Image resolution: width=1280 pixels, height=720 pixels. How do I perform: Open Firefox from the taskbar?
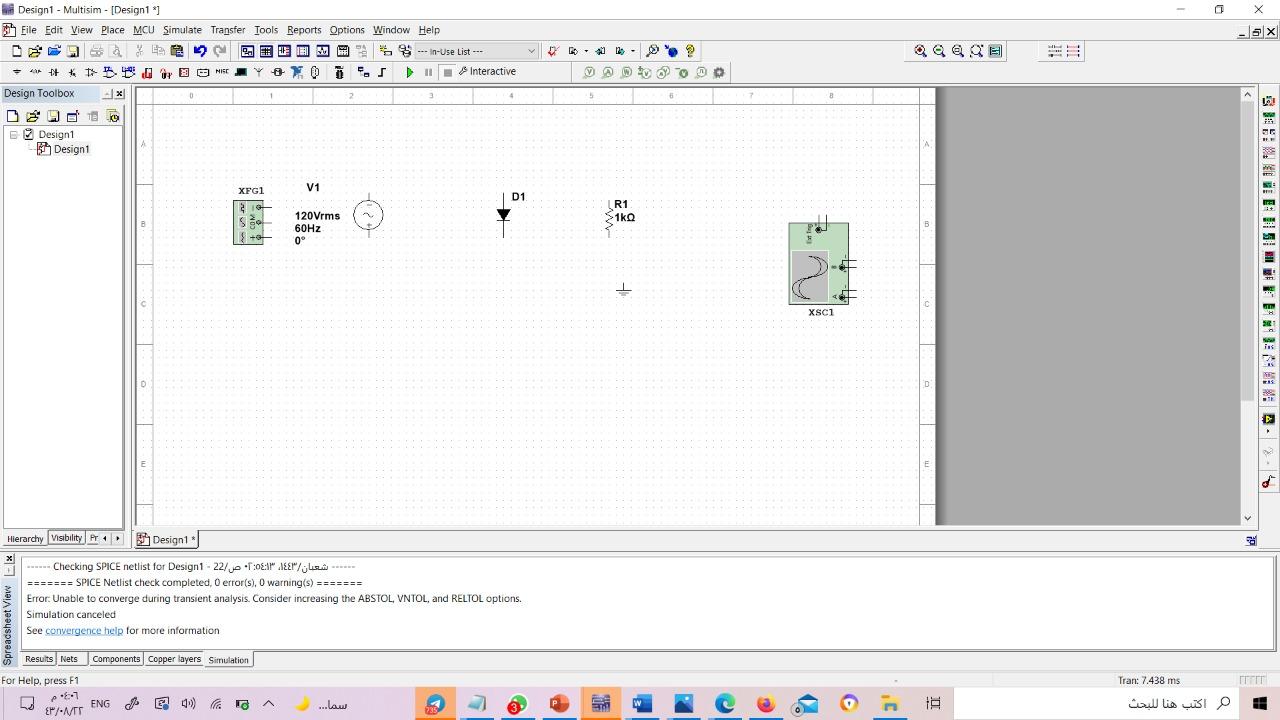[766, 704]
